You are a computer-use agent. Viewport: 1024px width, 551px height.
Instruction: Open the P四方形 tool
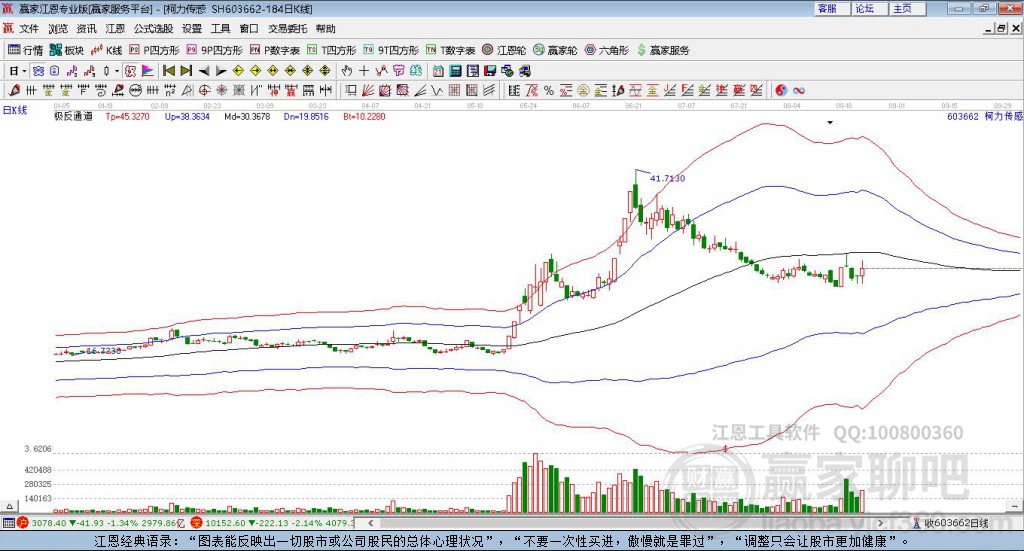coord(153,50)
